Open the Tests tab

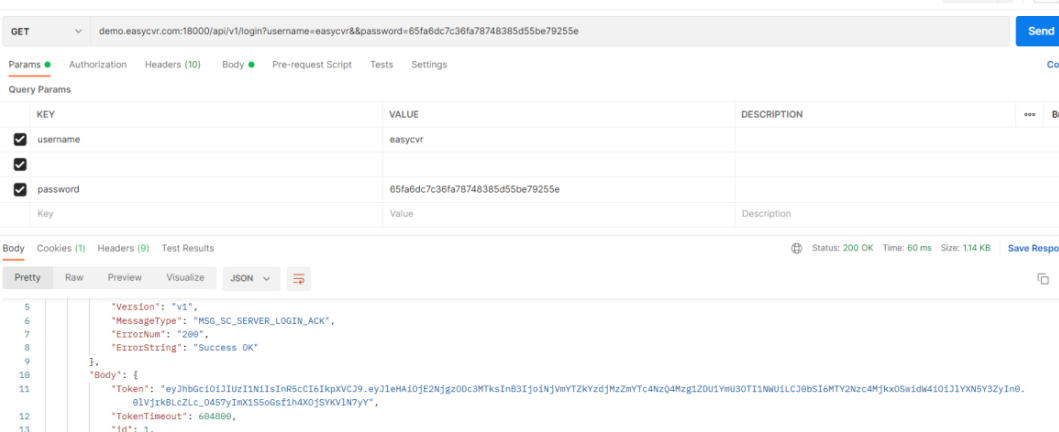[x=382, y=65]
